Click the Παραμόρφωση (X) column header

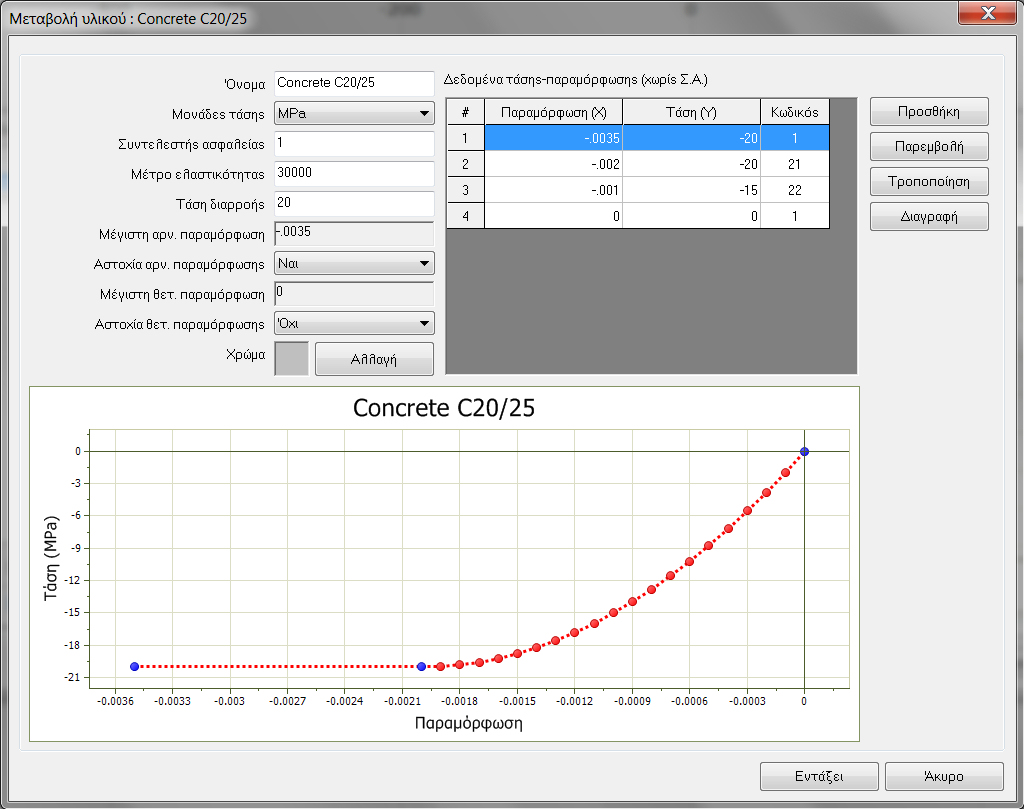(553, 111)
